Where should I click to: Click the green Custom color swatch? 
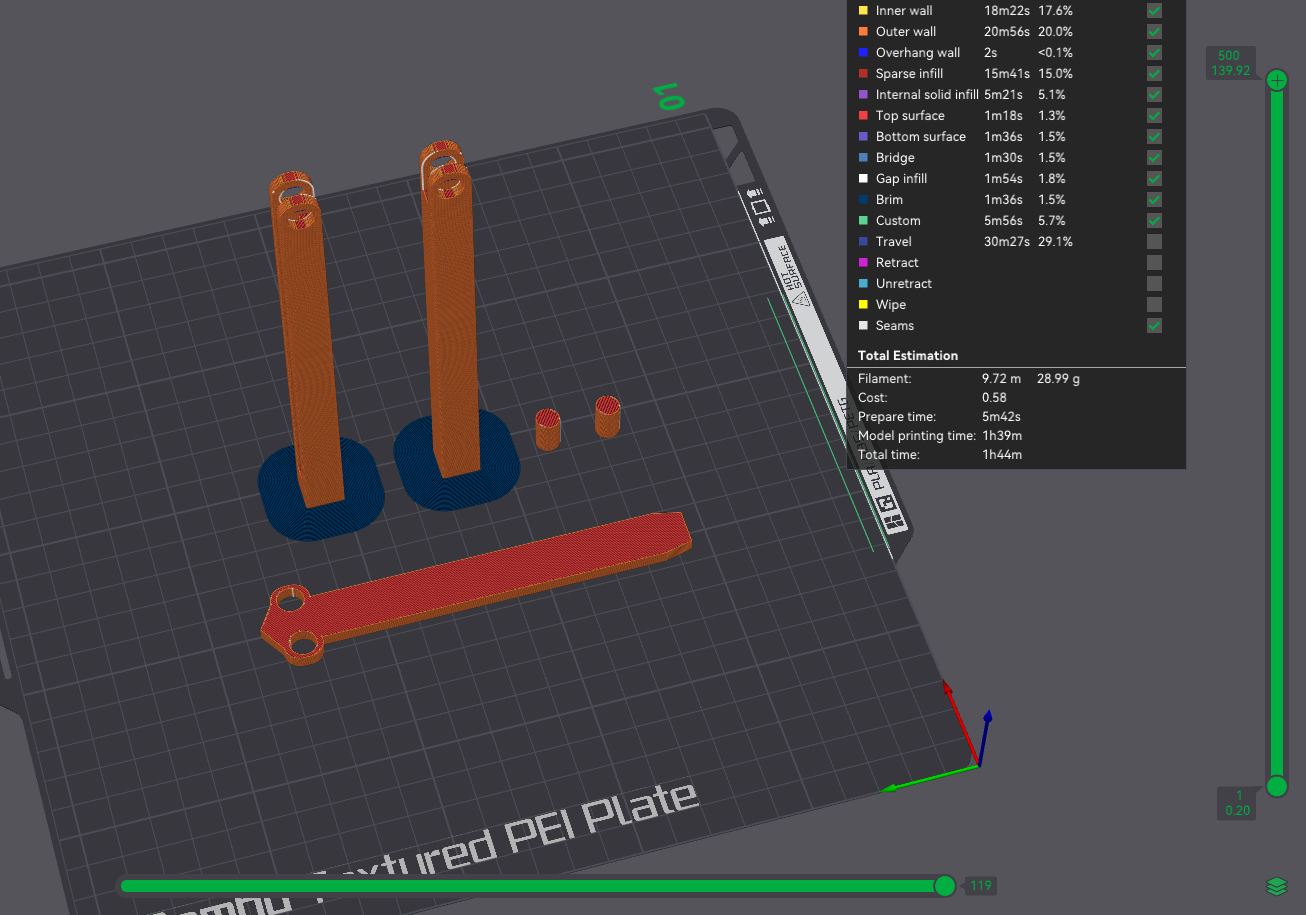[x=863, y=221]
